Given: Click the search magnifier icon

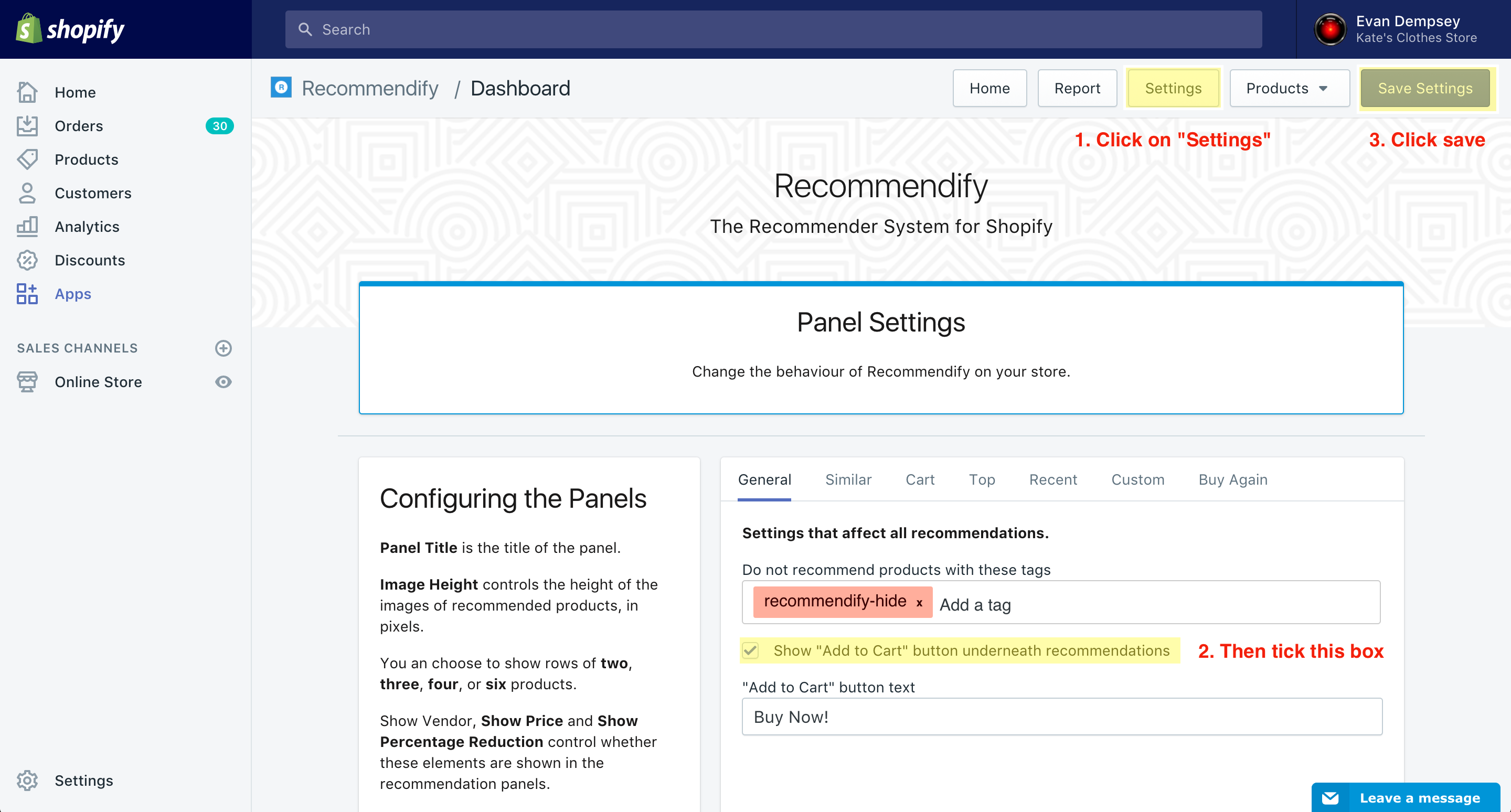Looking at the screenshot, I should click(x=305, y=29).
